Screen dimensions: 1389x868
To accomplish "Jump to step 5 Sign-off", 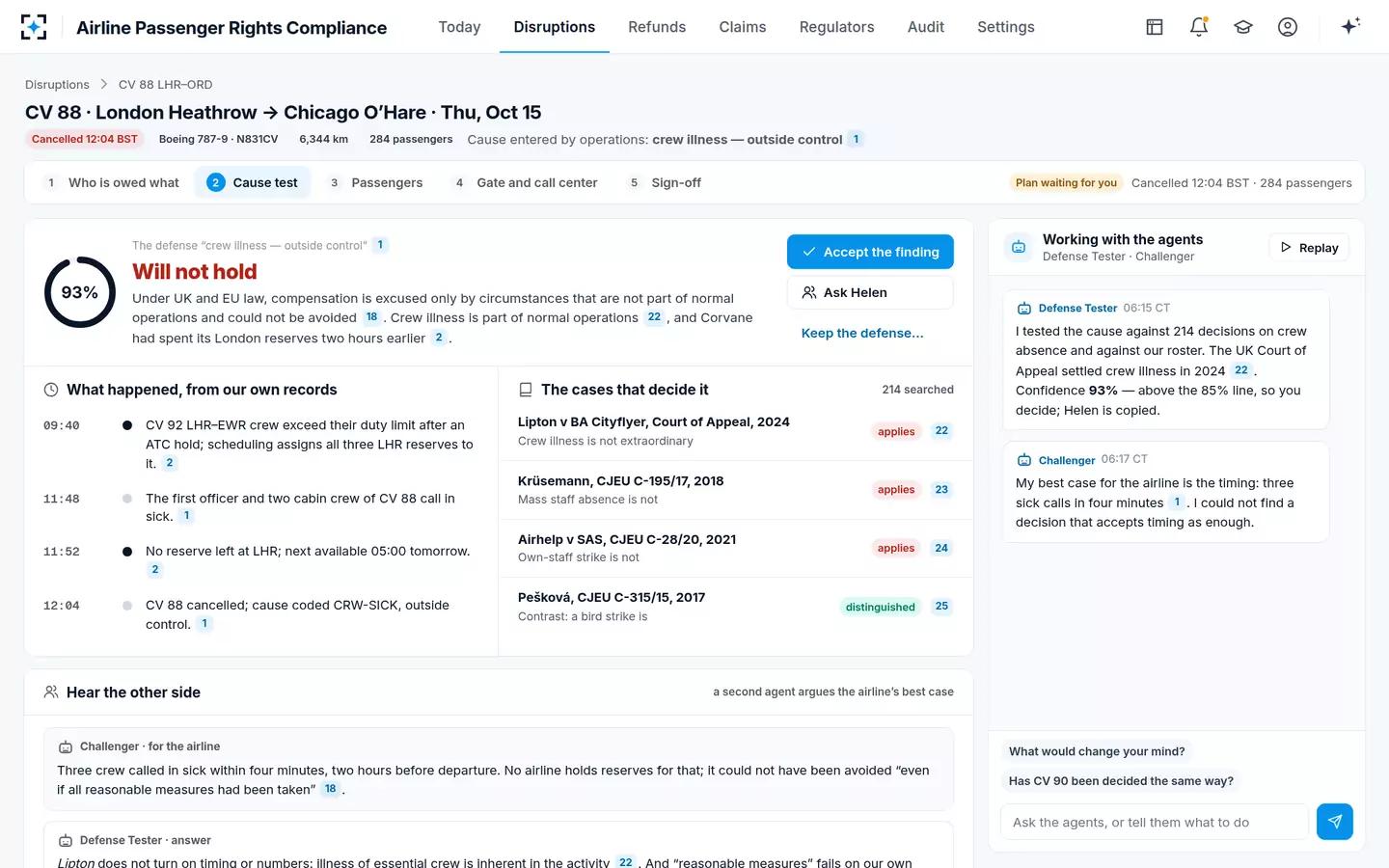I will point(665,182).
